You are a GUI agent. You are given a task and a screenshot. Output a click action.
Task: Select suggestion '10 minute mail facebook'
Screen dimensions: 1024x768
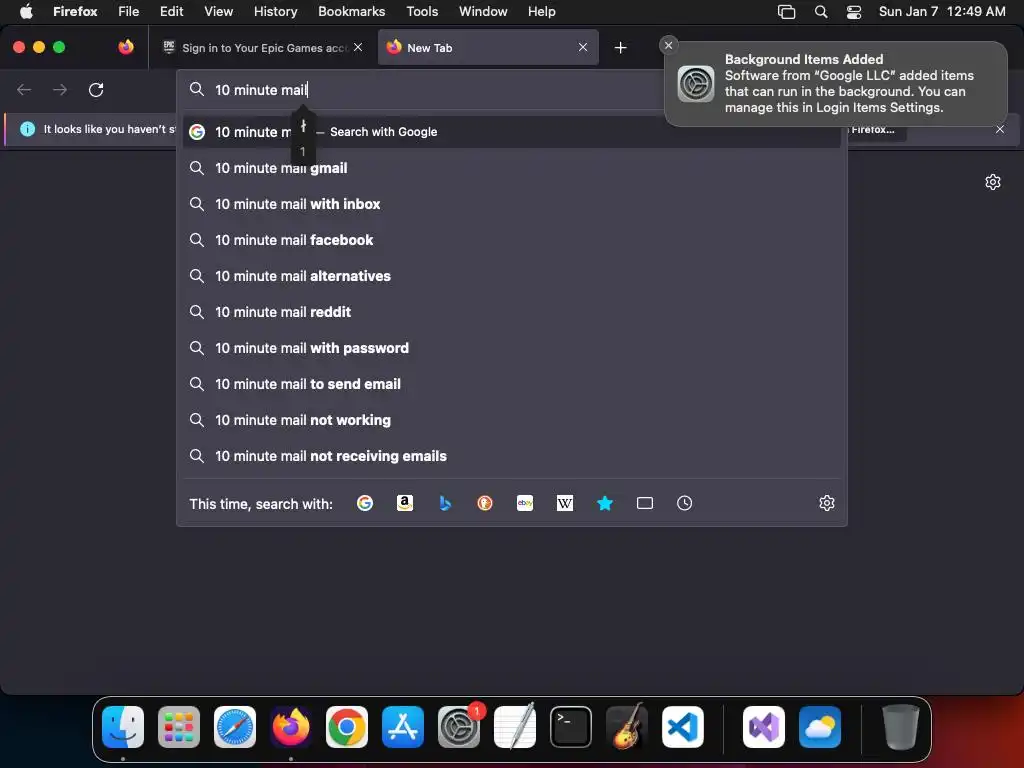pos(511,240)
